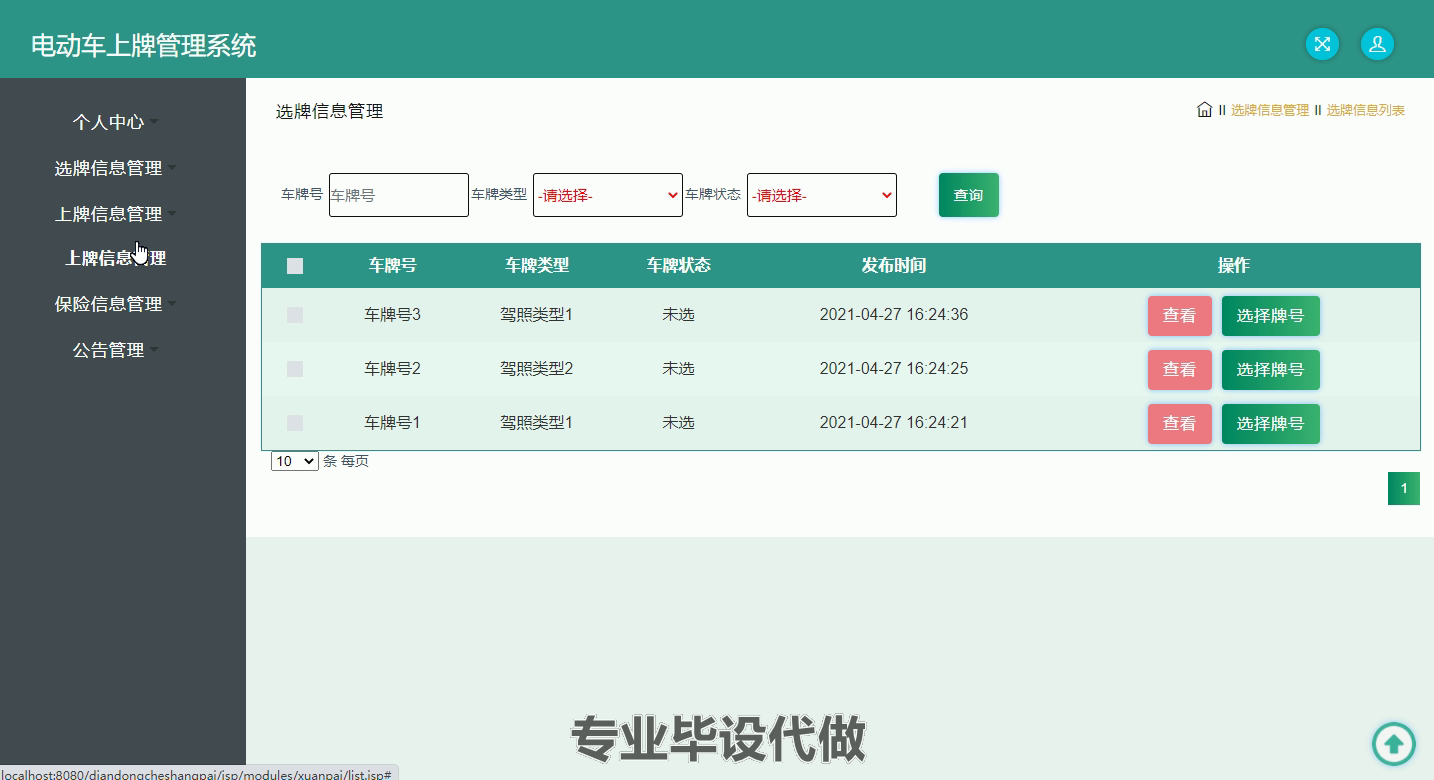Click the 选牌信息管理 page heading
Image resolution: width=1434 pixels, height=780 pixels.
(x=329, y=112)
